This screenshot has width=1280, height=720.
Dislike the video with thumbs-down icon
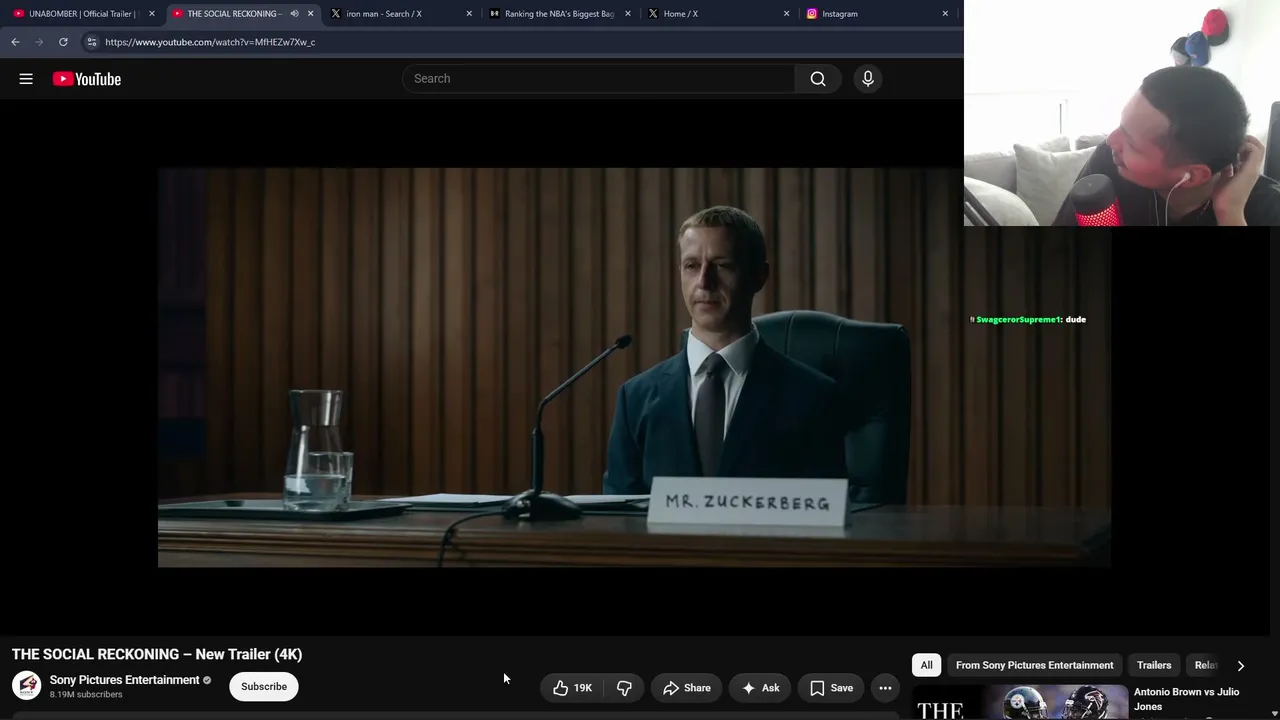624,688
